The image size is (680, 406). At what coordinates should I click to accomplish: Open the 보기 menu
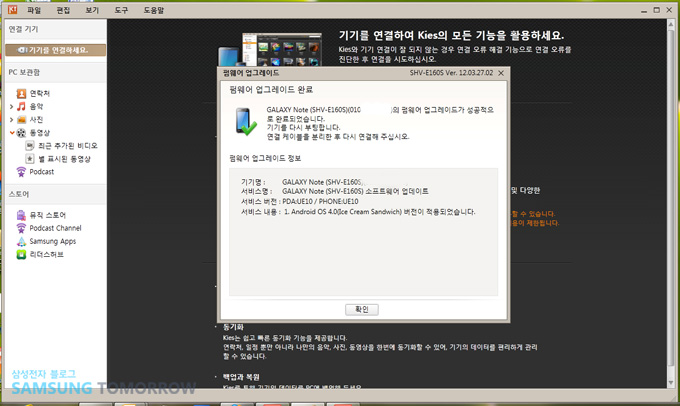pyautogui.click(x=92, y=10)
